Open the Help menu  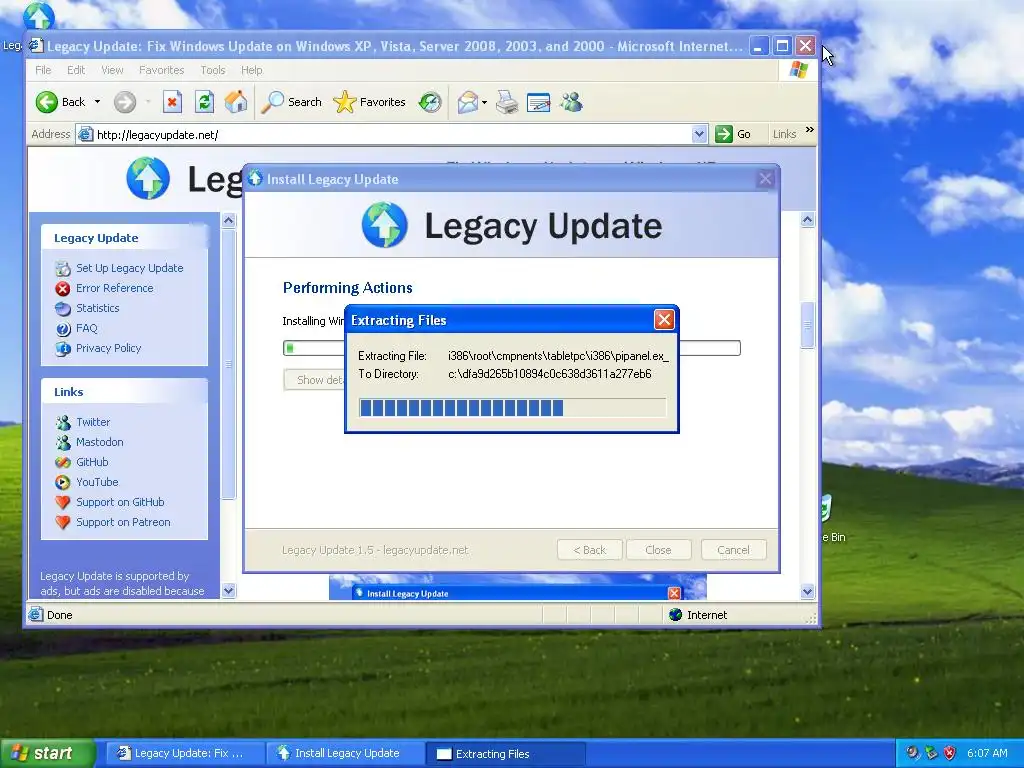point(251,70)
